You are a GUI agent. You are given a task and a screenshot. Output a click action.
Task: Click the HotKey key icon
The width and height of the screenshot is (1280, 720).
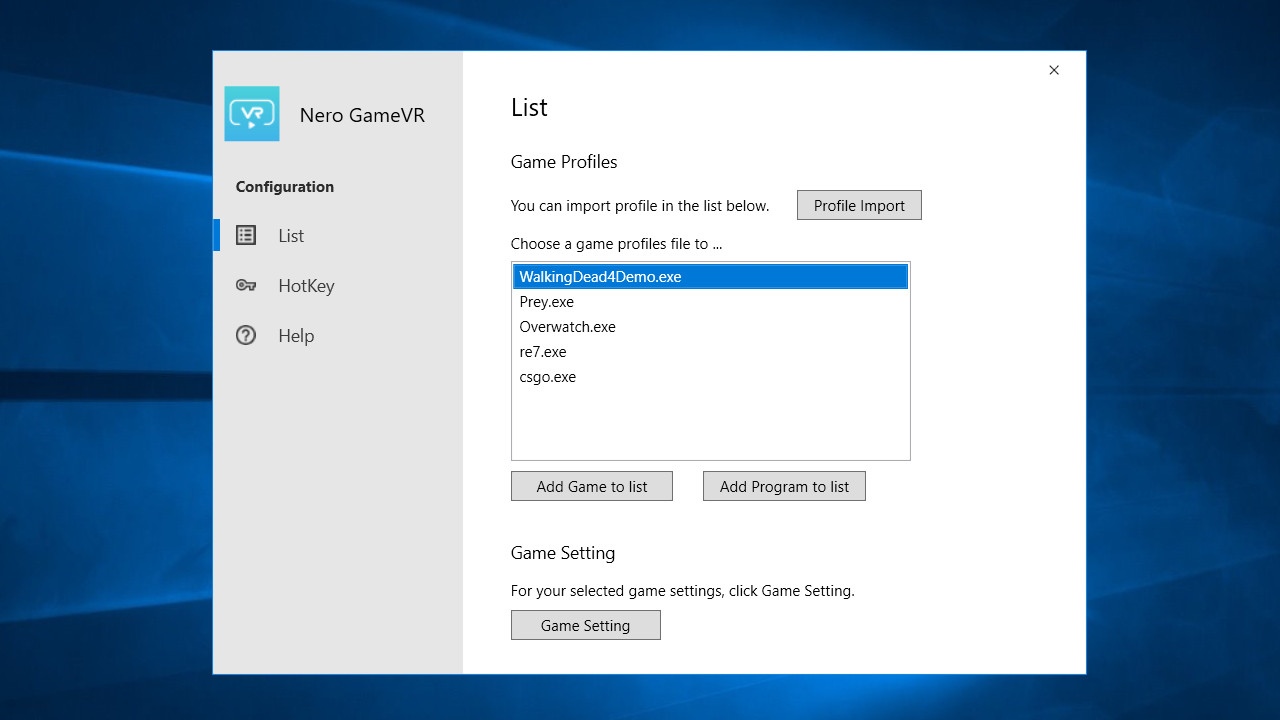click(246, 286)
